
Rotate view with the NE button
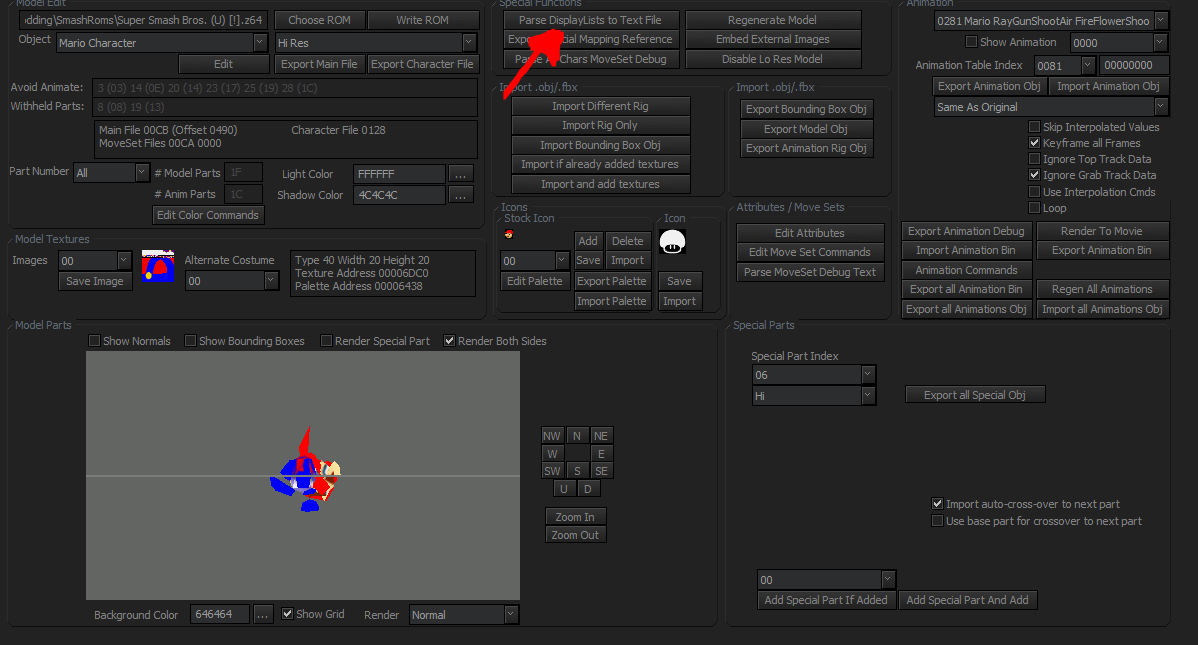coord(601,436)
